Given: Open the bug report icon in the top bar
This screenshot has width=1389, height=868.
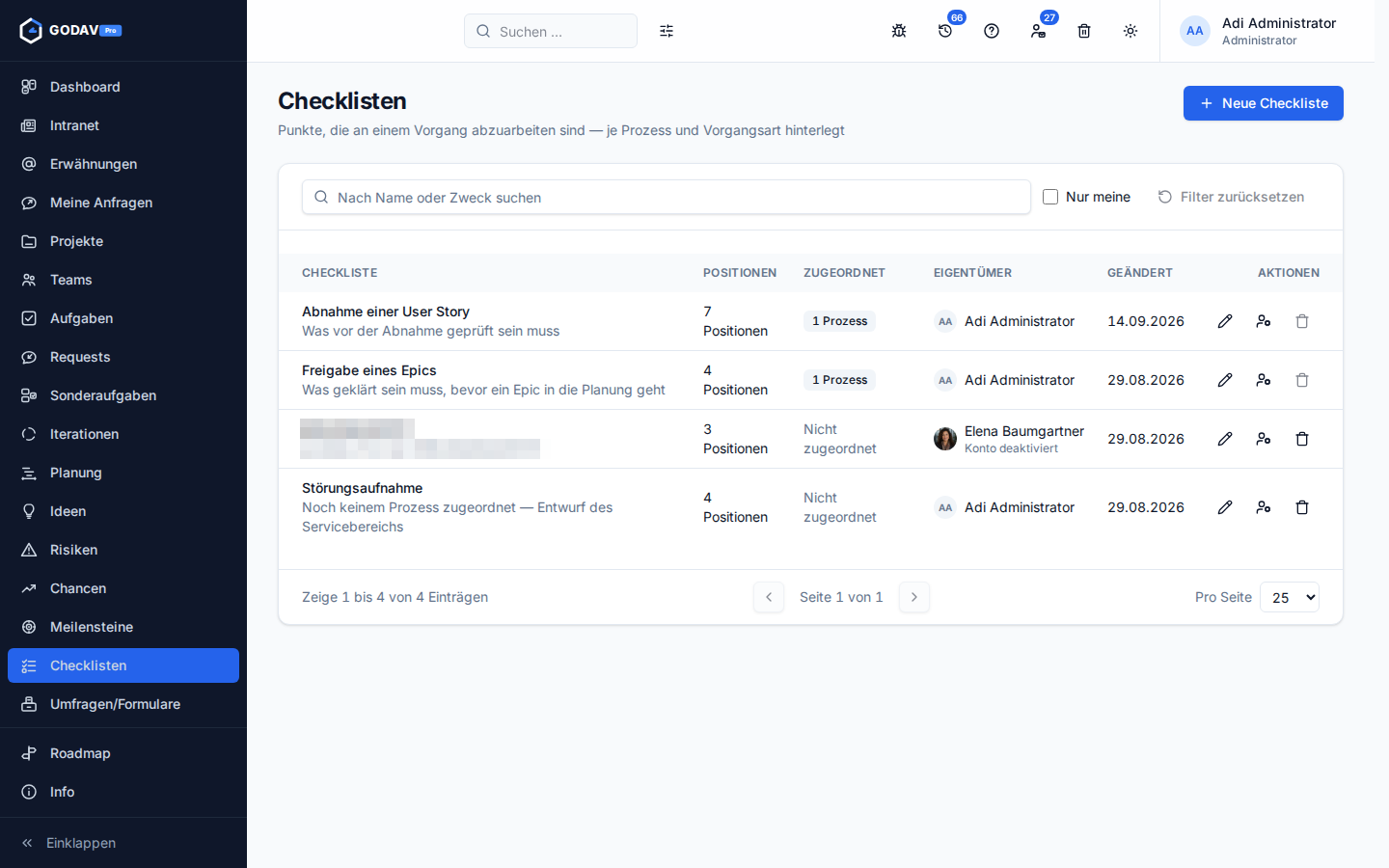Looking at the screenshot, I should coord(899,31).
